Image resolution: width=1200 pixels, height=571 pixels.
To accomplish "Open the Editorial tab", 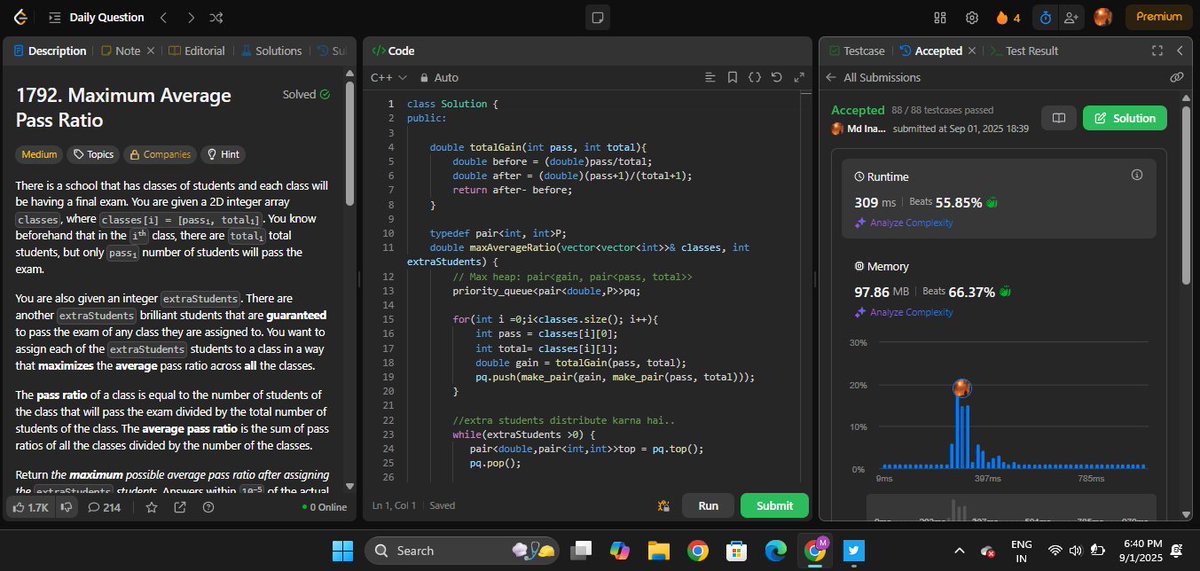I will pos(197,51).
